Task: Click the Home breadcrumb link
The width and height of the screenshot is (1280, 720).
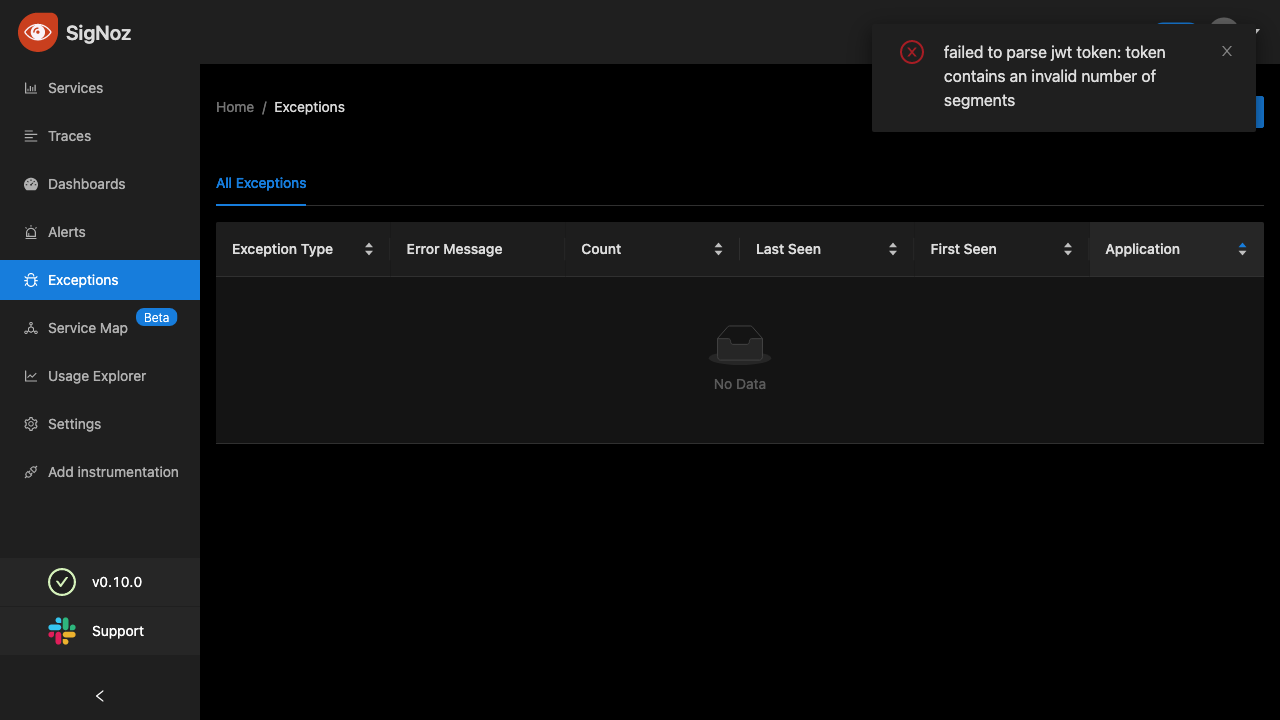Action: 235,107
